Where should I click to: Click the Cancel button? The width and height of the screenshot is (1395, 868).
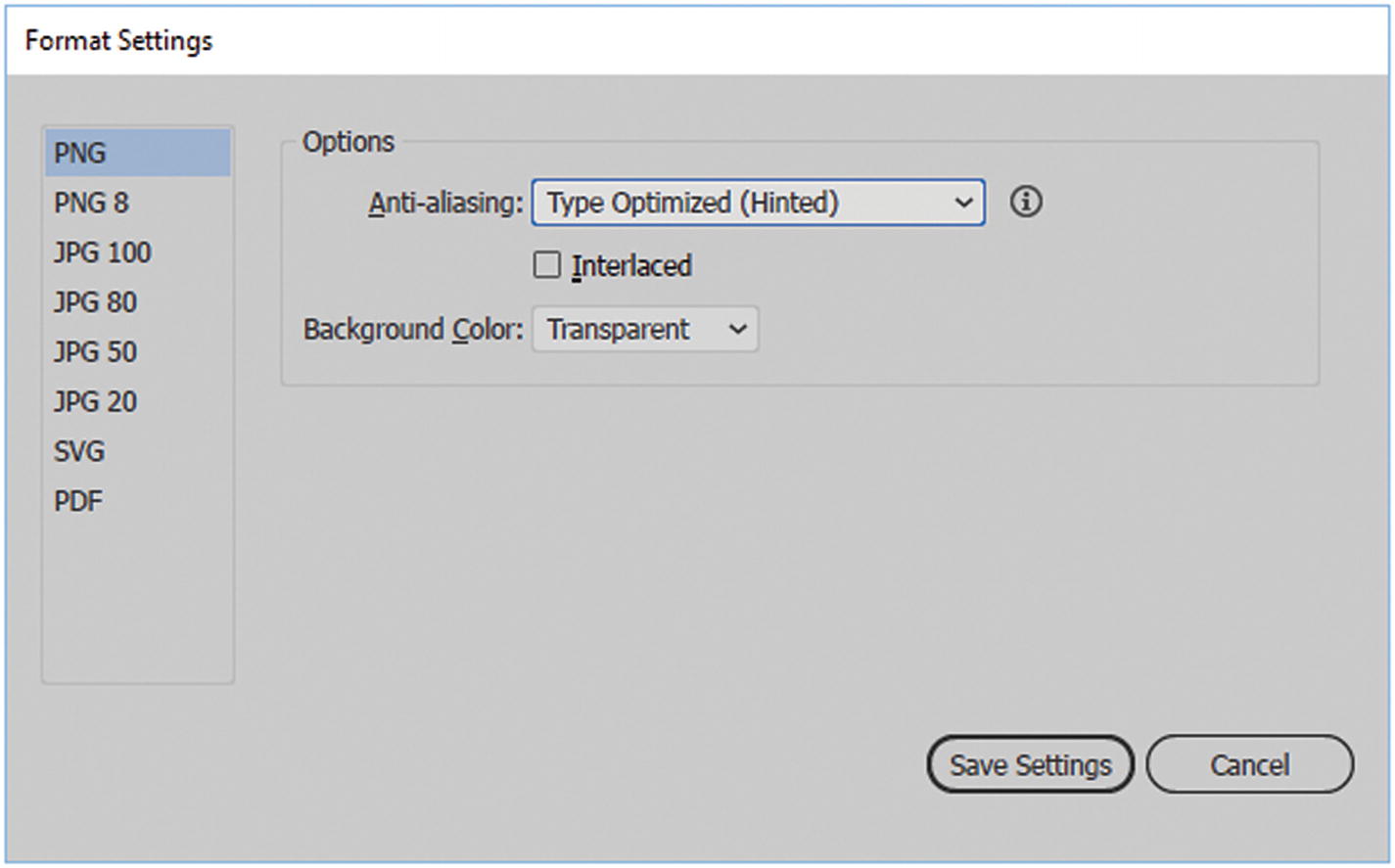point(1249,764)
